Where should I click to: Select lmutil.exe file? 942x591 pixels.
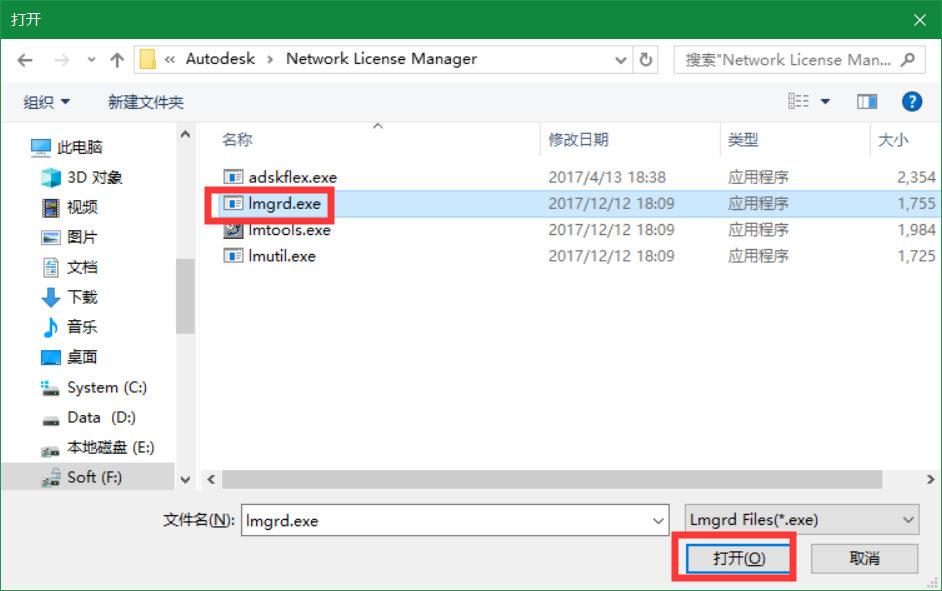(x=282, y=256)
